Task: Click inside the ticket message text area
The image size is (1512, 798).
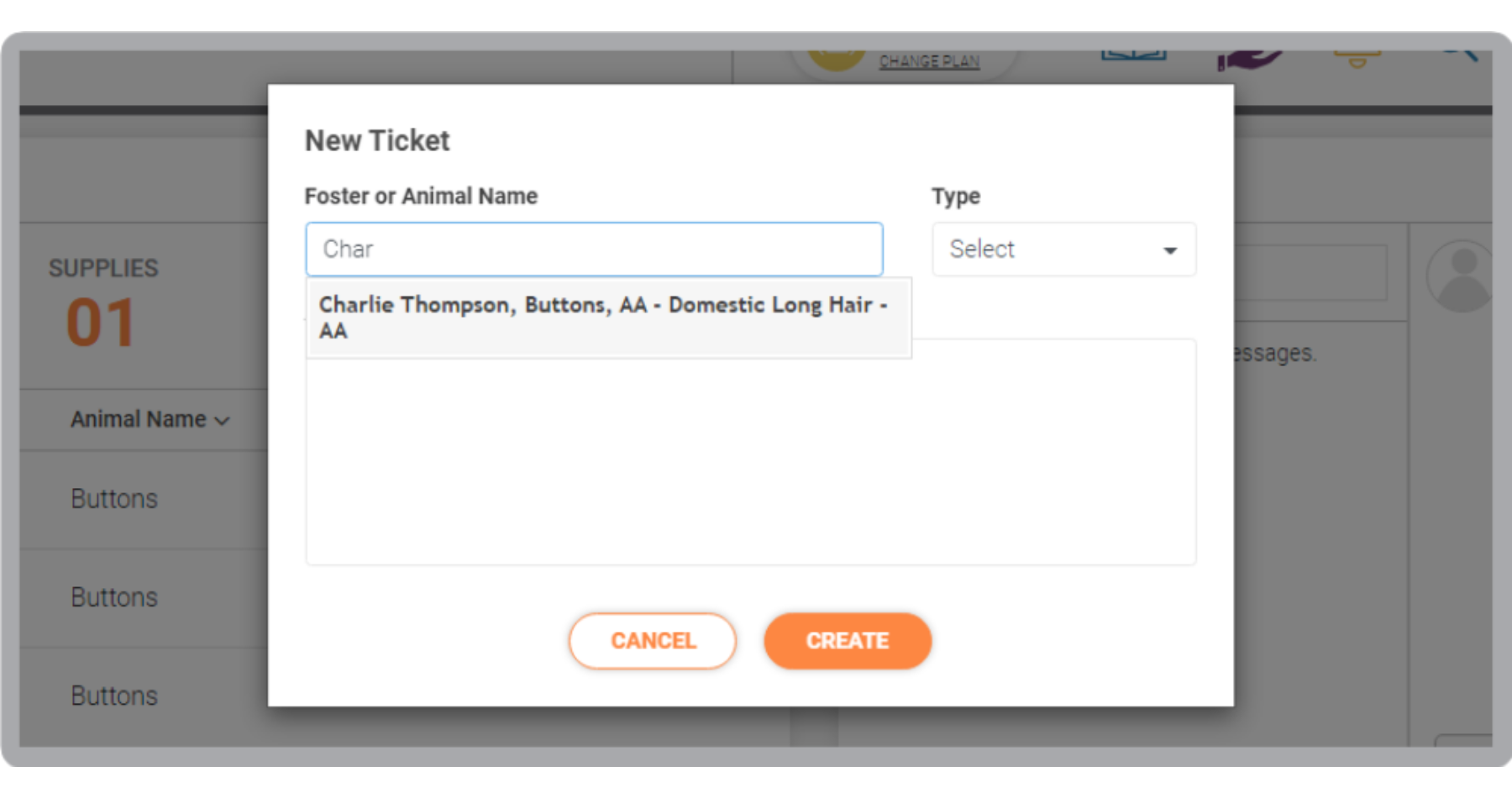Action: pyautogui.click(x=751, y=460)
